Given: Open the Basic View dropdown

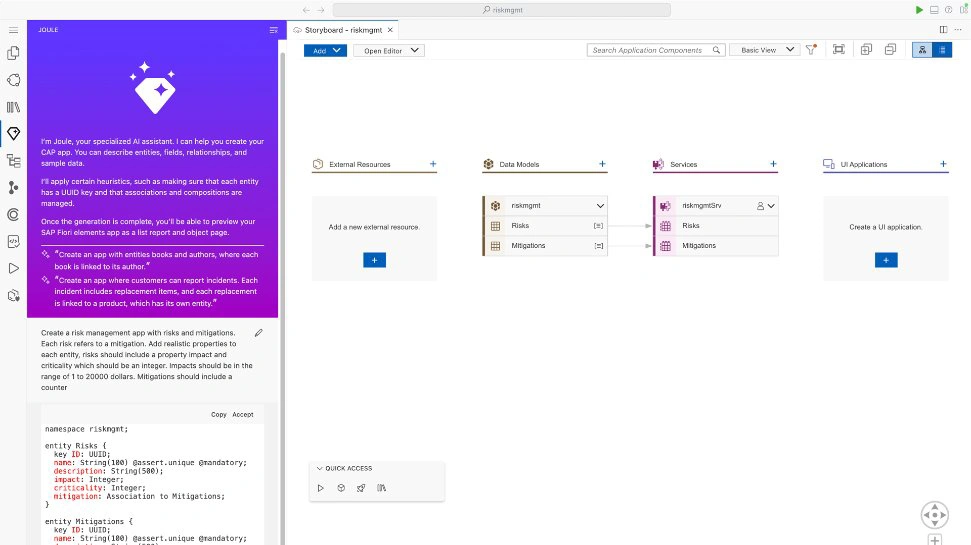Looking at the screenshot, I should point(765,50).
